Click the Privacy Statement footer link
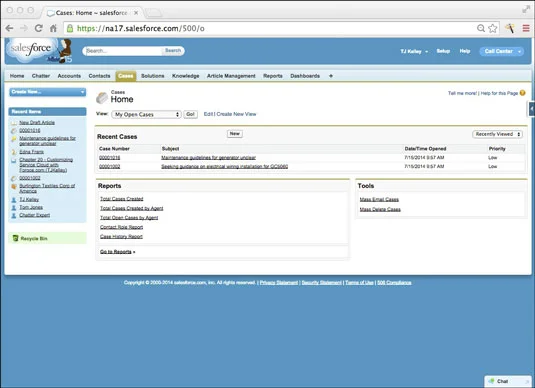Viewport: 535px width, 388px height. click(279, 283)
